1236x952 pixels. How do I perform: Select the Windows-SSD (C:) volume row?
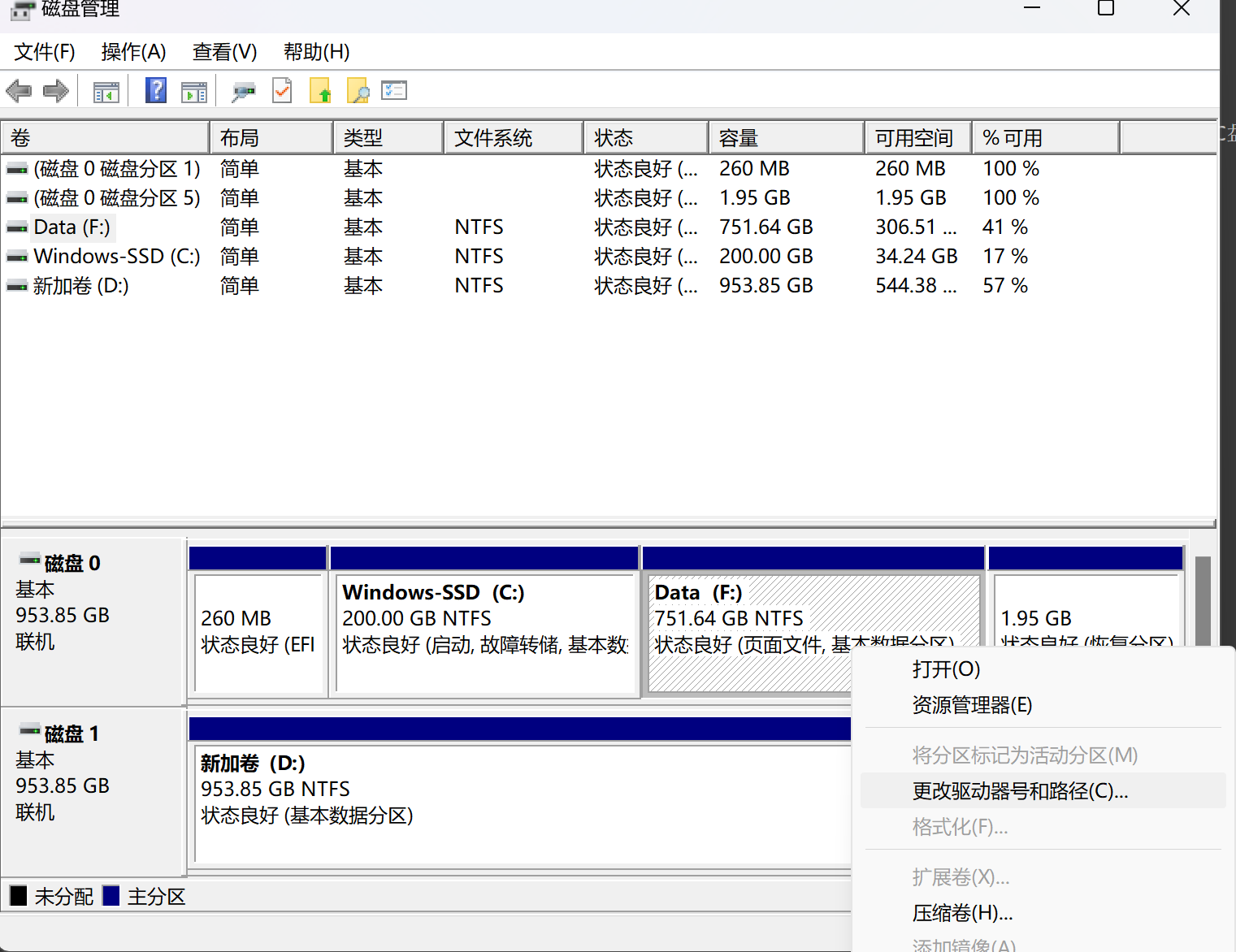point(116,257)
